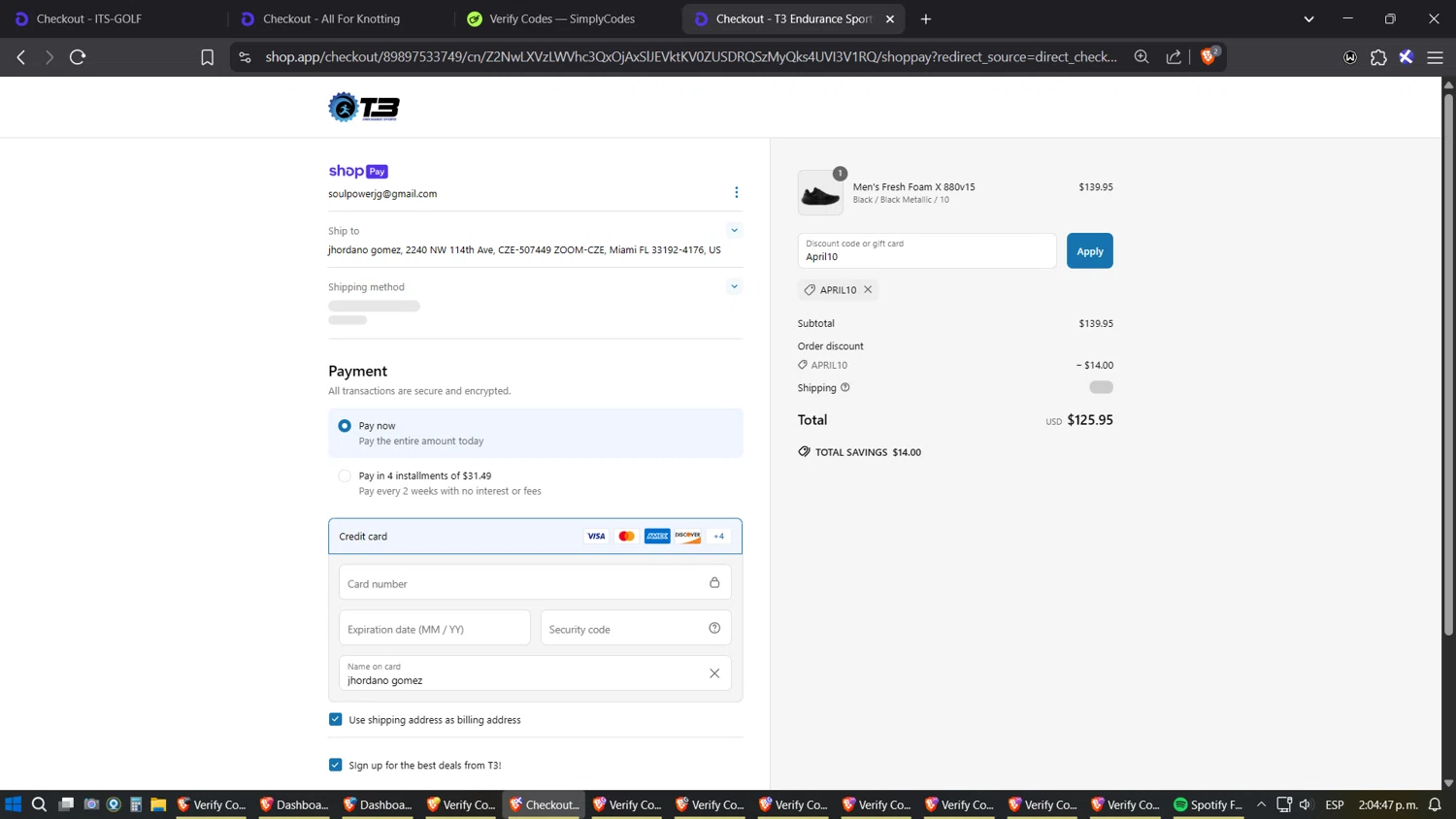Go back to the previous page

(21, 57)
